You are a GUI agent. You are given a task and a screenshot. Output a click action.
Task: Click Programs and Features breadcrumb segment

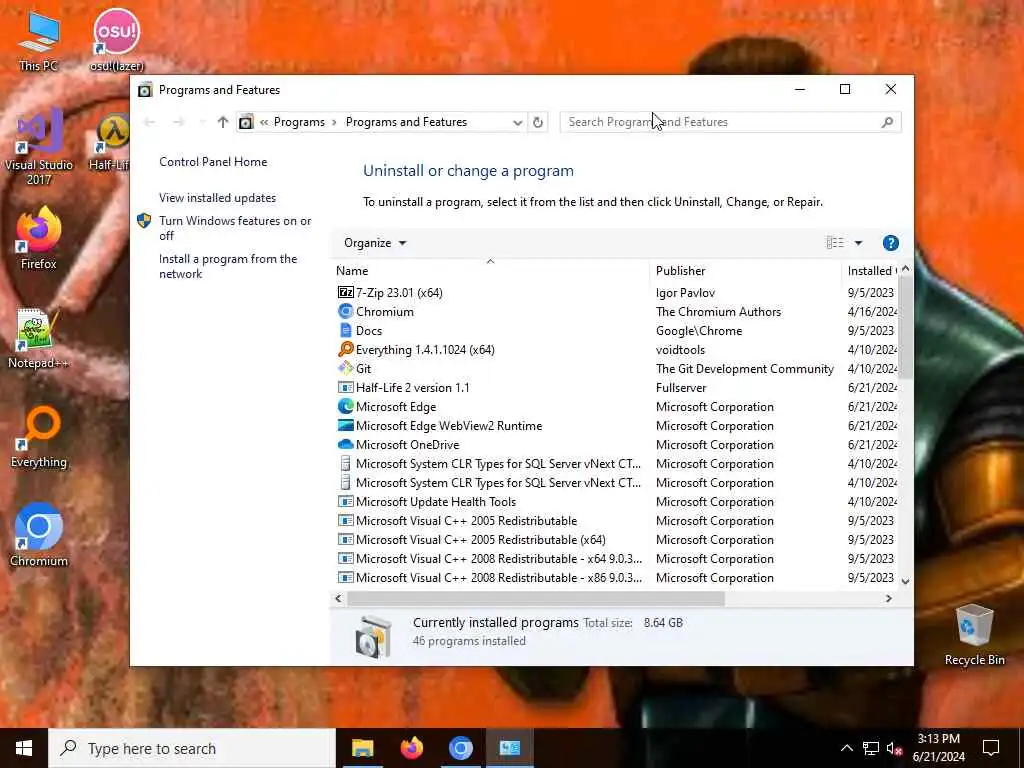pyautogui.click(x=406, y=122)
